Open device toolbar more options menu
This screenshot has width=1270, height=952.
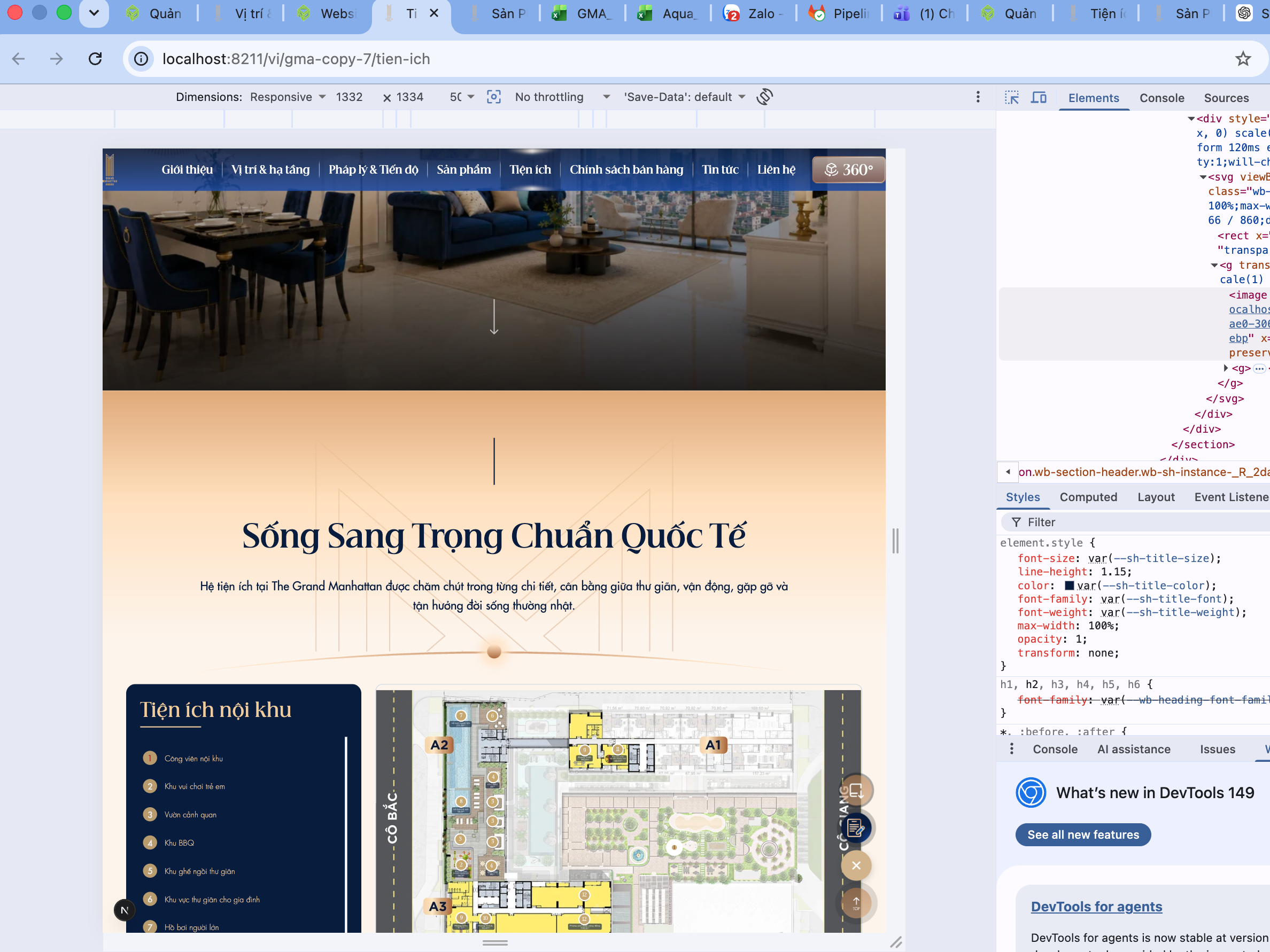[x=978, y=97]
